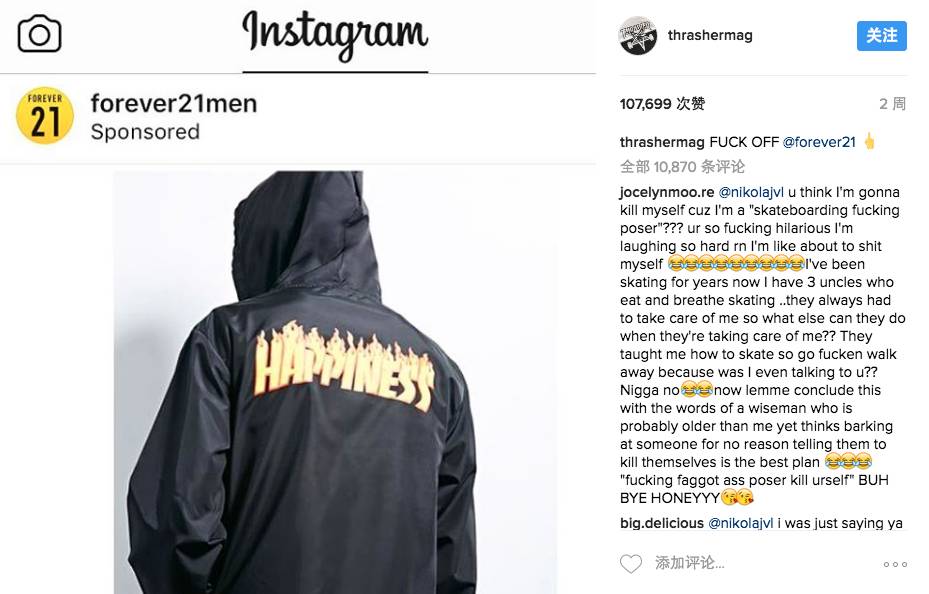Open the three-dot more options menu
This screenshot has height=594, width=929.
[895, 564]
